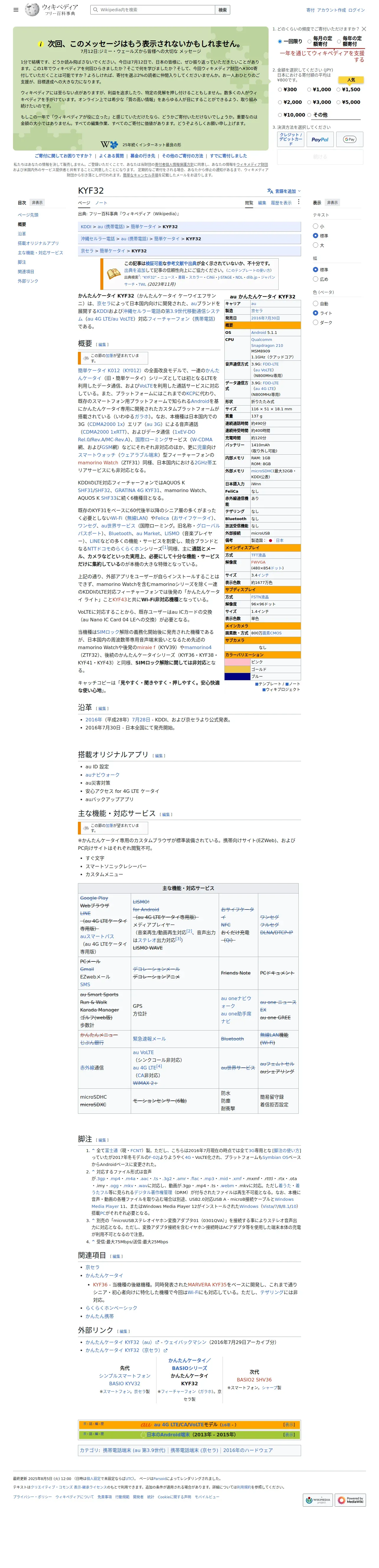Viewport: 379px width, 1568px height.
Task: Click the Wikipedia globe logo
Action: tap(32, 10)
